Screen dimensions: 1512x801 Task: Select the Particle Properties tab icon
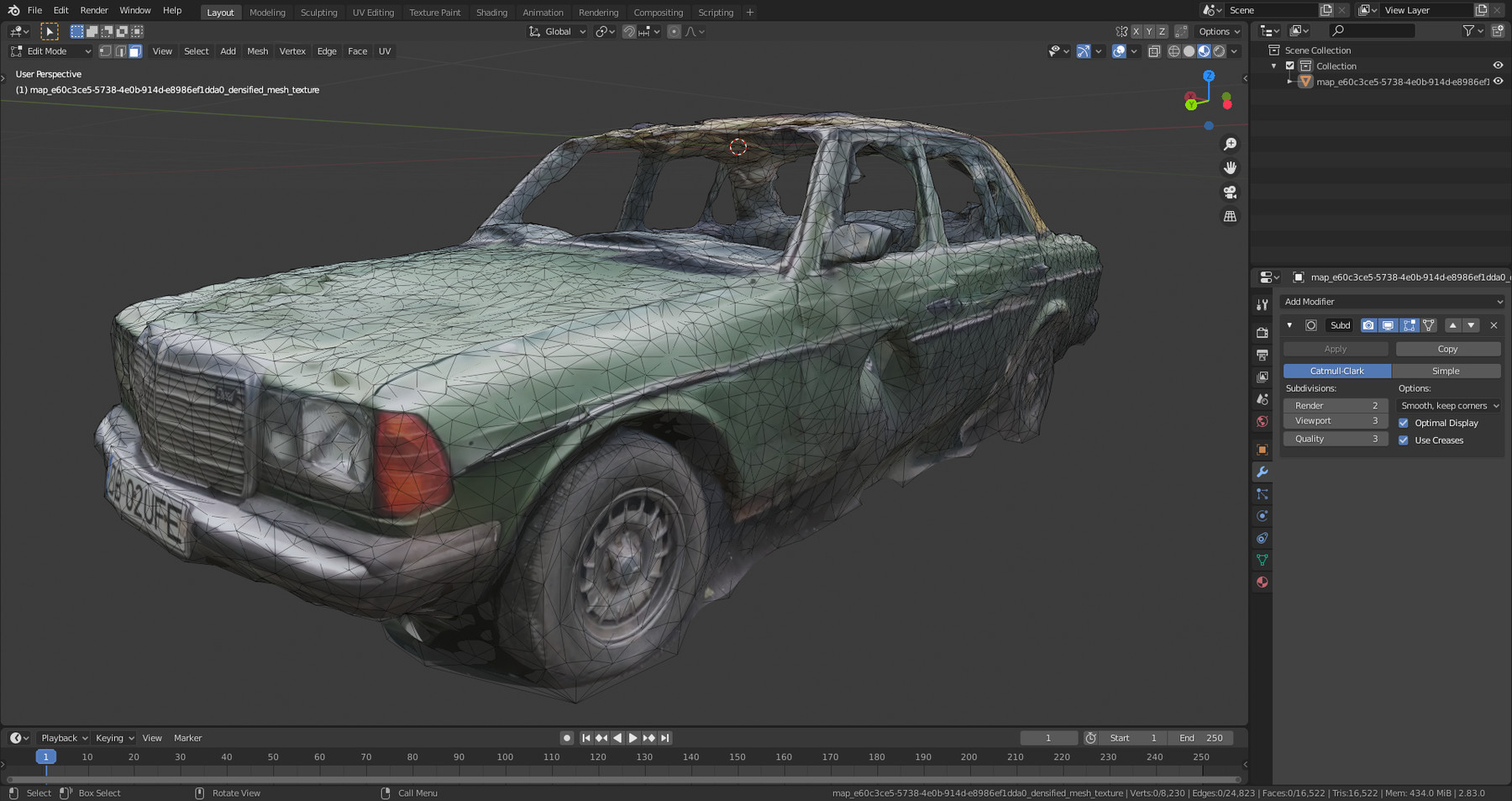tap(1262, 494)
